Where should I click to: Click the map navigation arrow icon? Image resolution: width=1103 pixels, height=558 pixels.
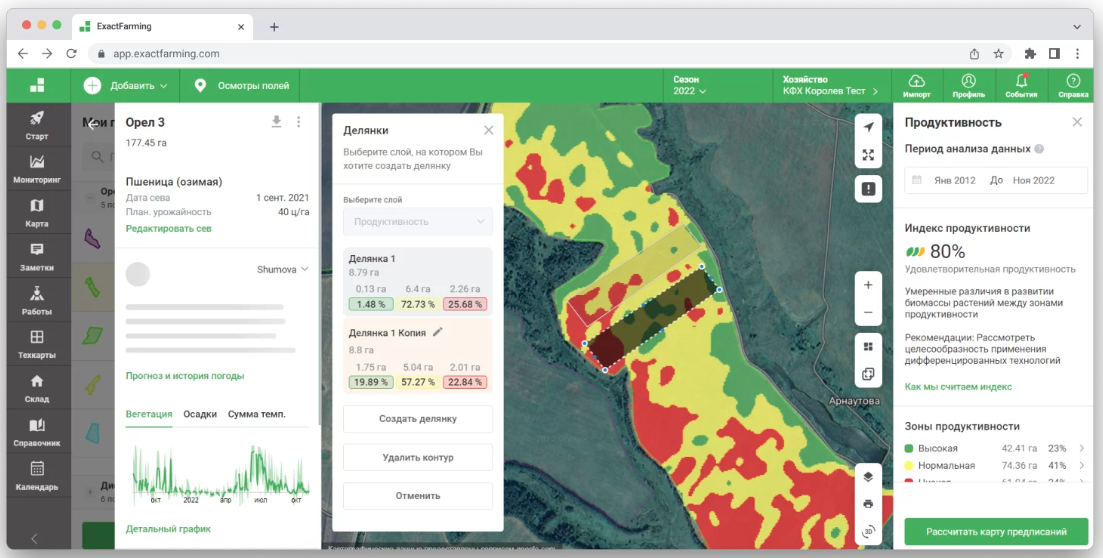coord(868,127)
